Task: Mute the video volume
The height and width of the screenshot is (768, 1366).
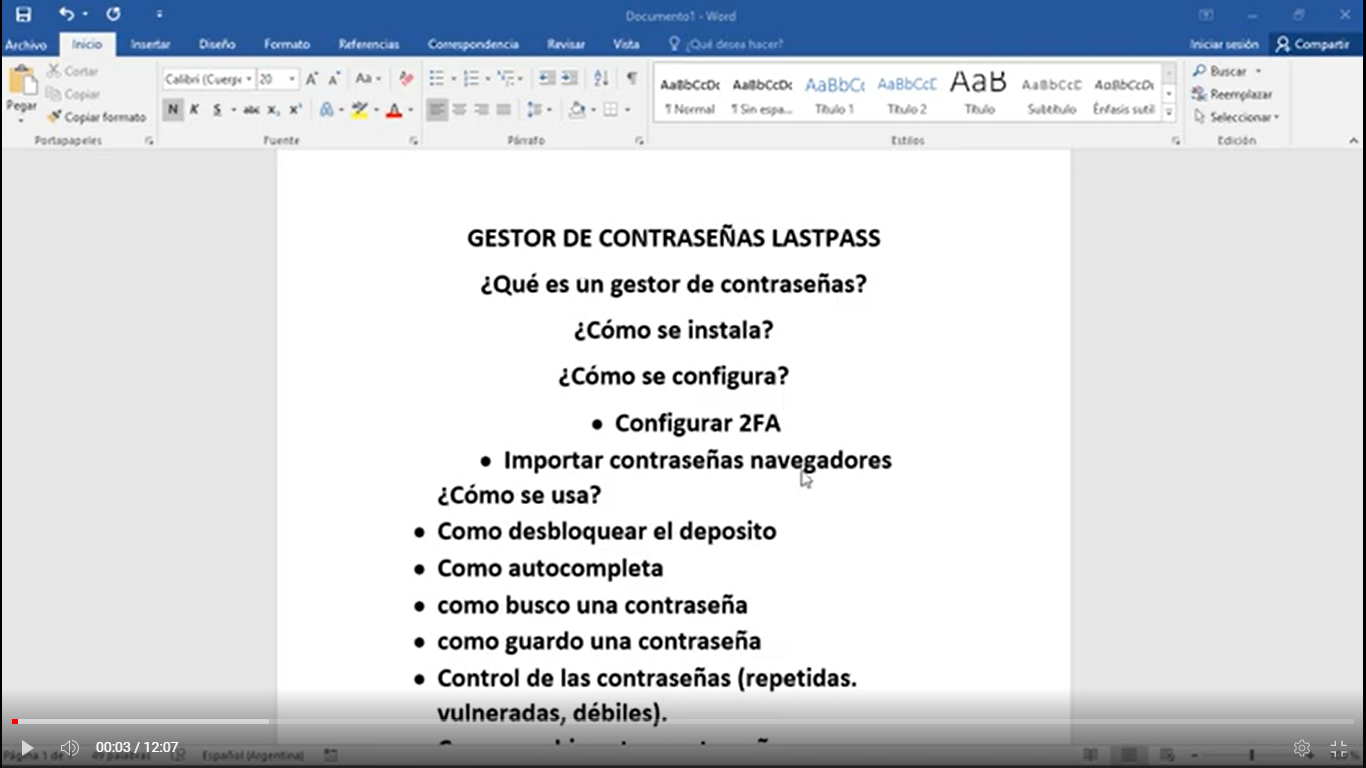Action: (70, 748)
